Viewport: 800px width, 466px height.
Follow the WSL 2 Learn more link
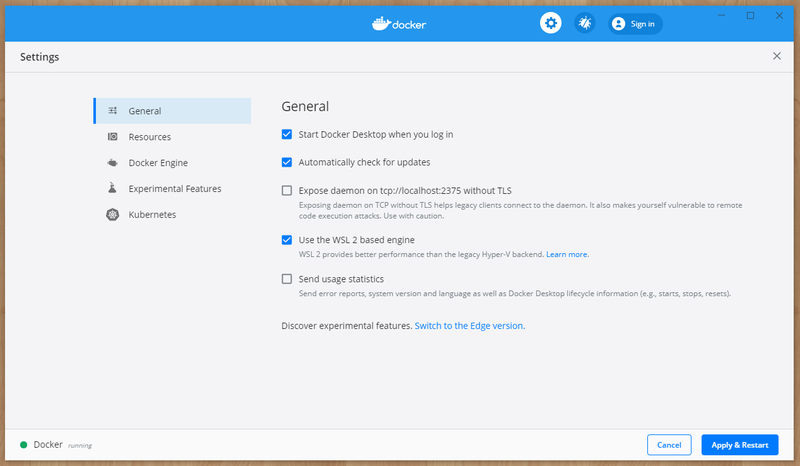pyautogui.click(x=567, y=254)
